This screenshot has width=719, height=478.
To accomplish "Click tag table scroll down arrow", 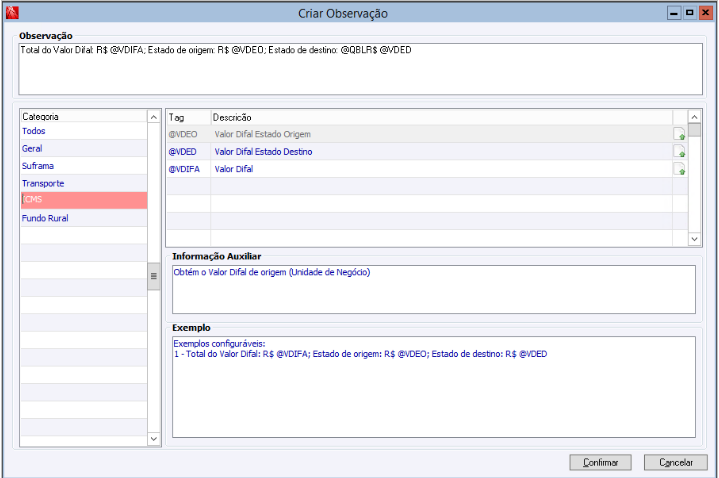I will pyautogui.click(x=694, y=239).
